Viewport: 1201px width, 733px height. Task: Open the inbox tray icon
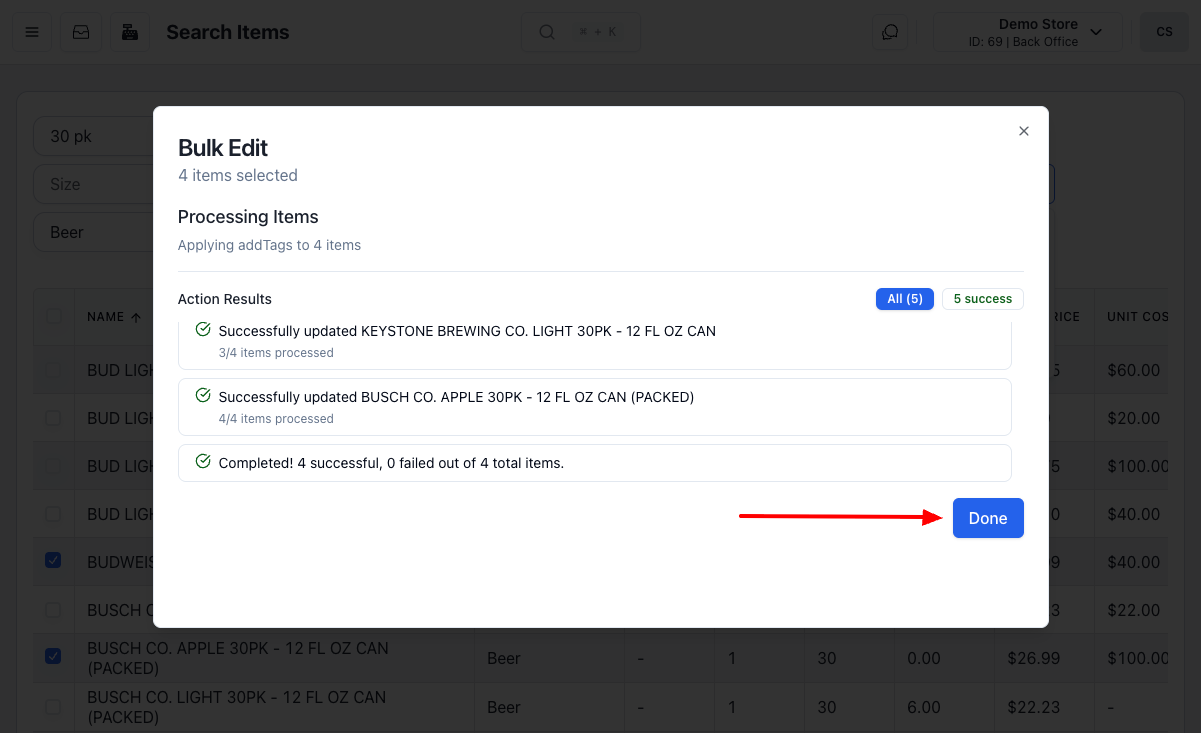pos(81,32)
